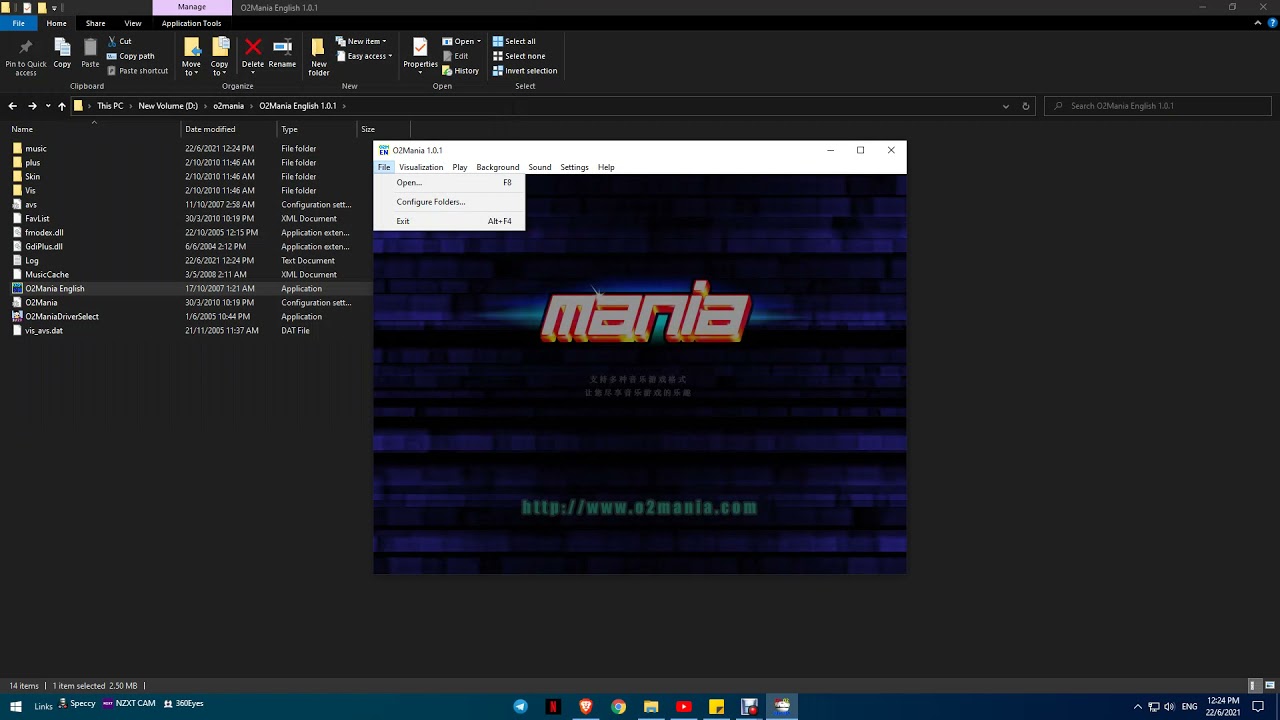Open O2Mania Help menu
Screen dimensions: 1280x720
click(606, 167)
